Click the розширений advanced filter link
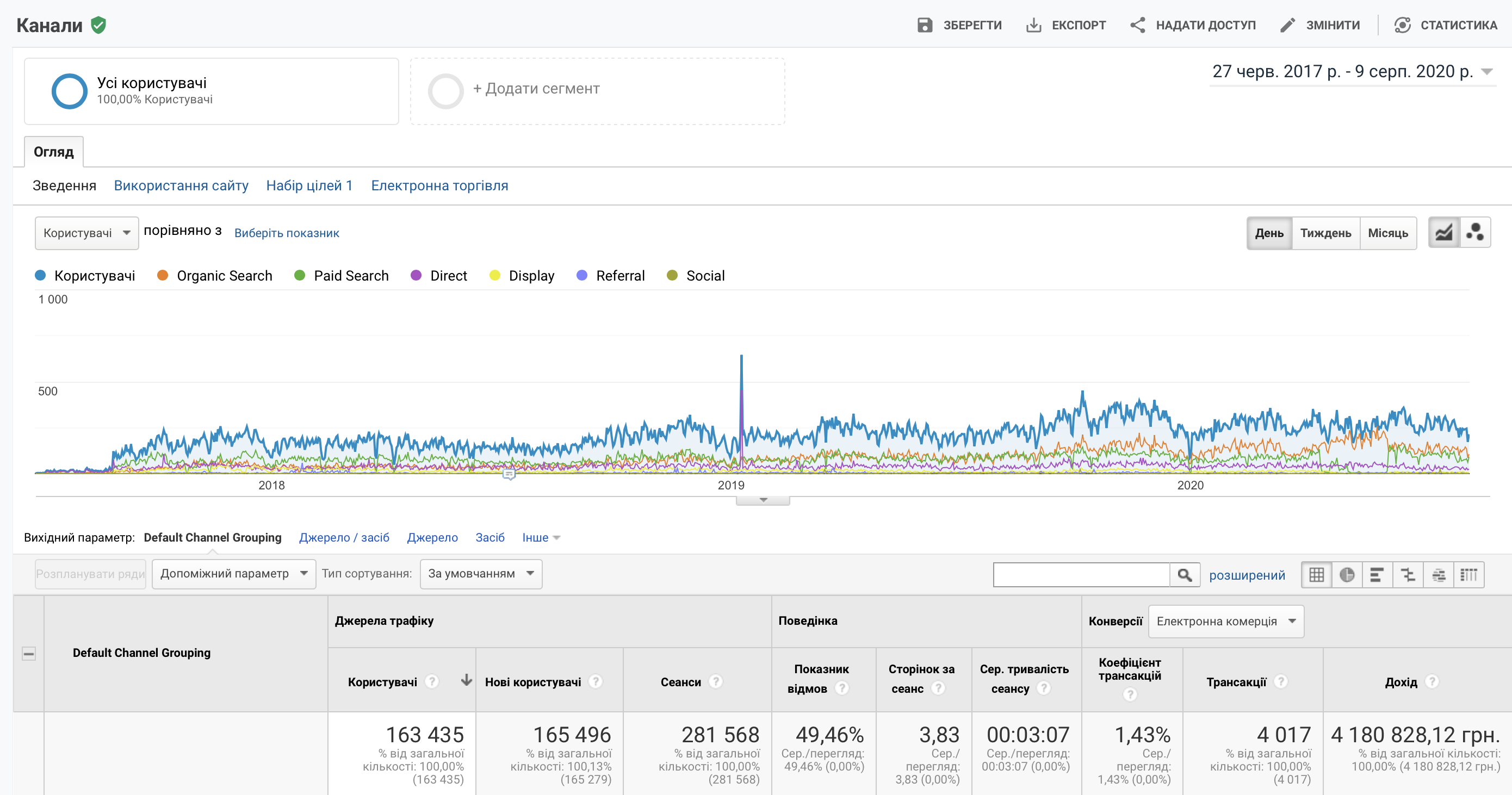The width and height of the screenshot is (1512, 795). coord(1247,575)
